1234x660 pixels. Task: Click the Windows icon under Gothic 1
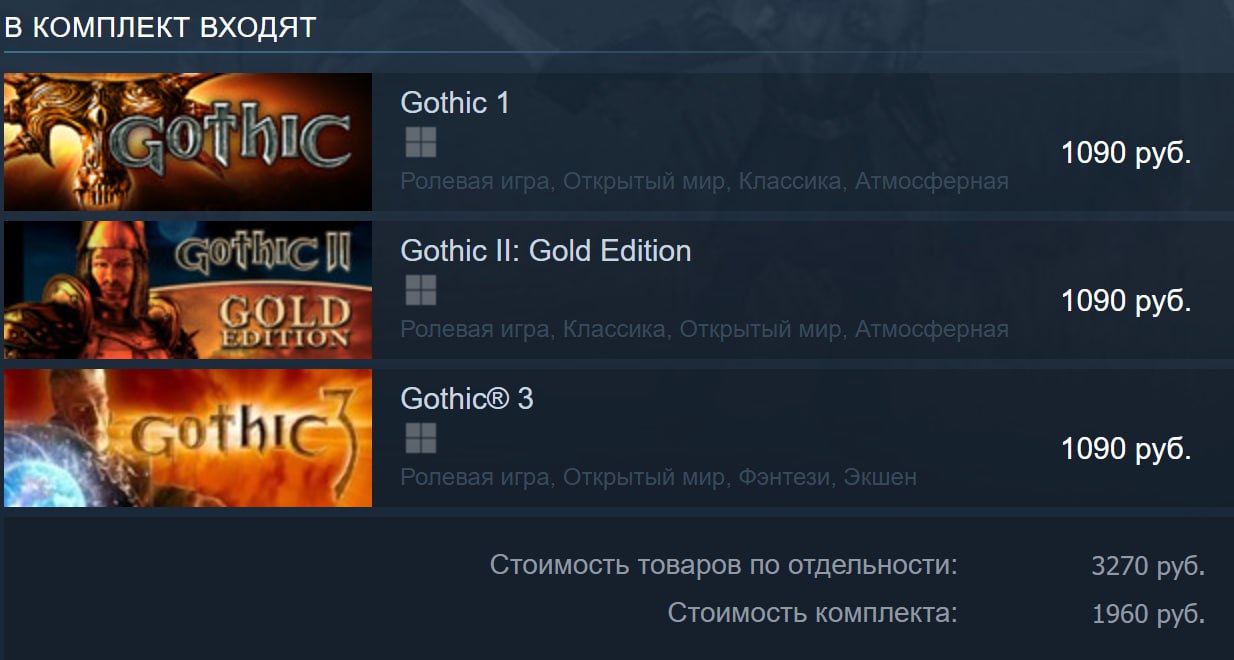pyautogui.click(x=421, y=143)
